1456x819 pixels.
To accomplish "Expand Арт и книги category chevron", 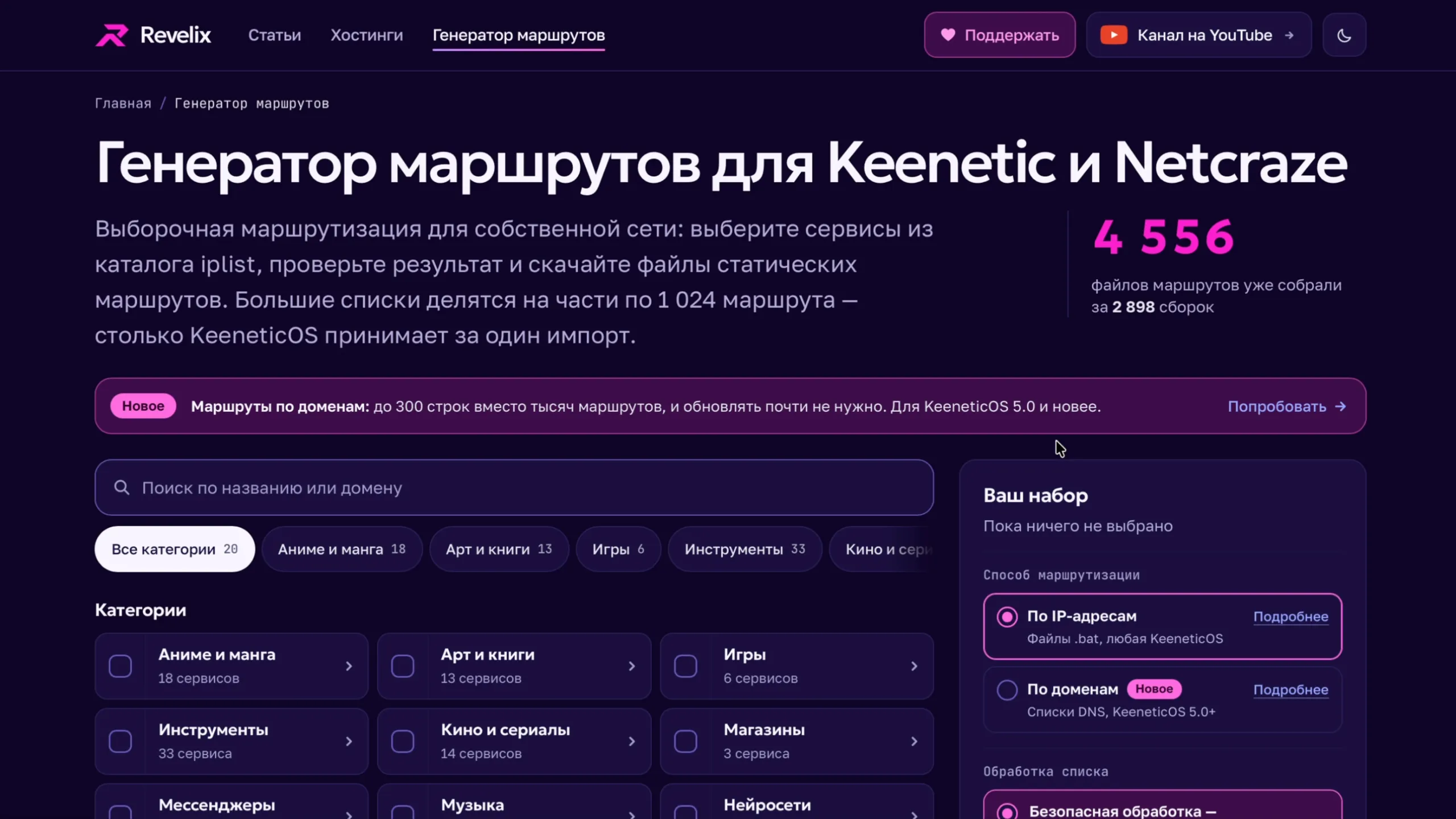I will coord(631,666).
